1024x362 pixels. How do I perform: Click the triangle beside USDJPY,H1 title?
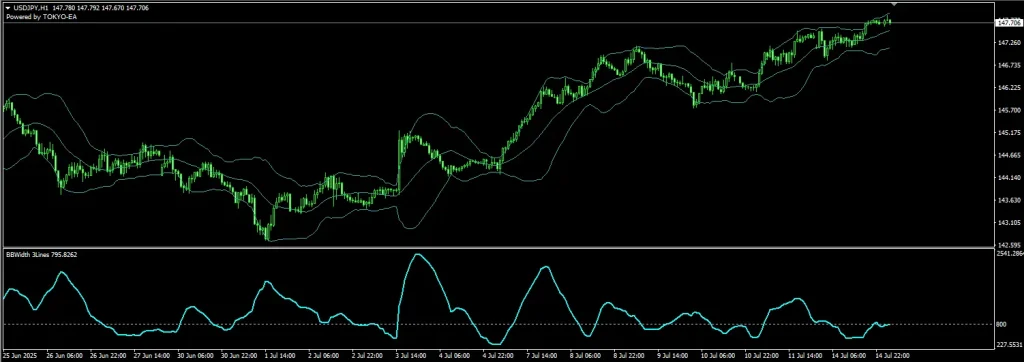coord(7,8)
